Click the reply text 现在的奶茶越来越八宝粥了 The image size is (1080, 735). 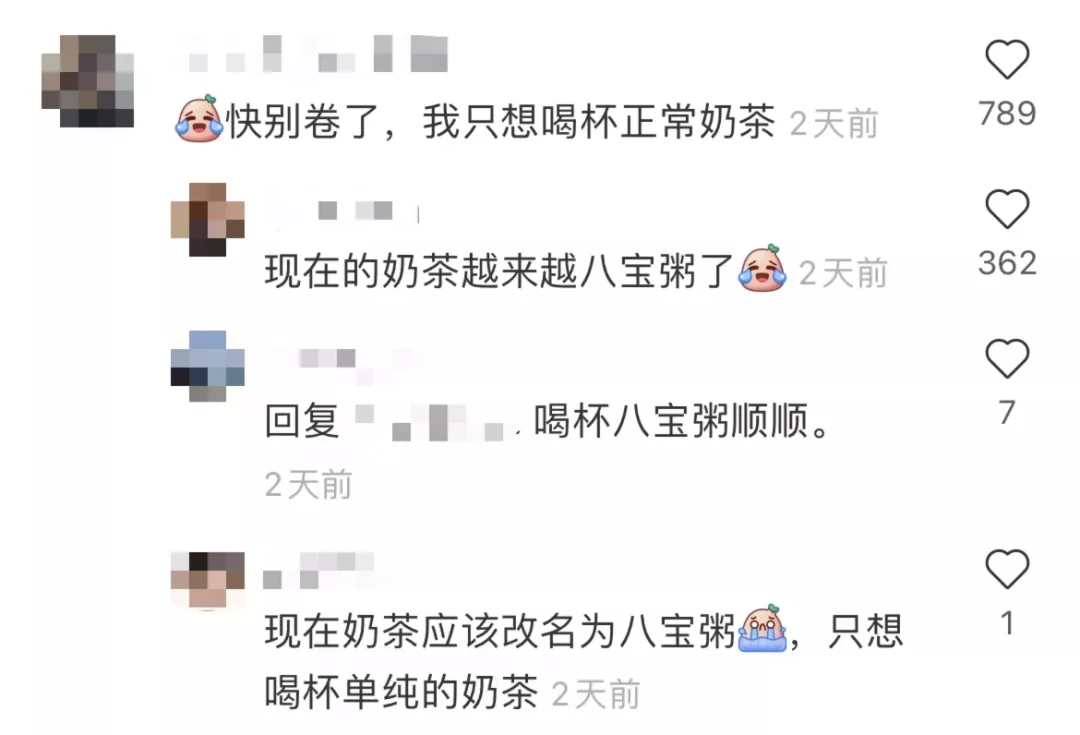click(499, 271)
